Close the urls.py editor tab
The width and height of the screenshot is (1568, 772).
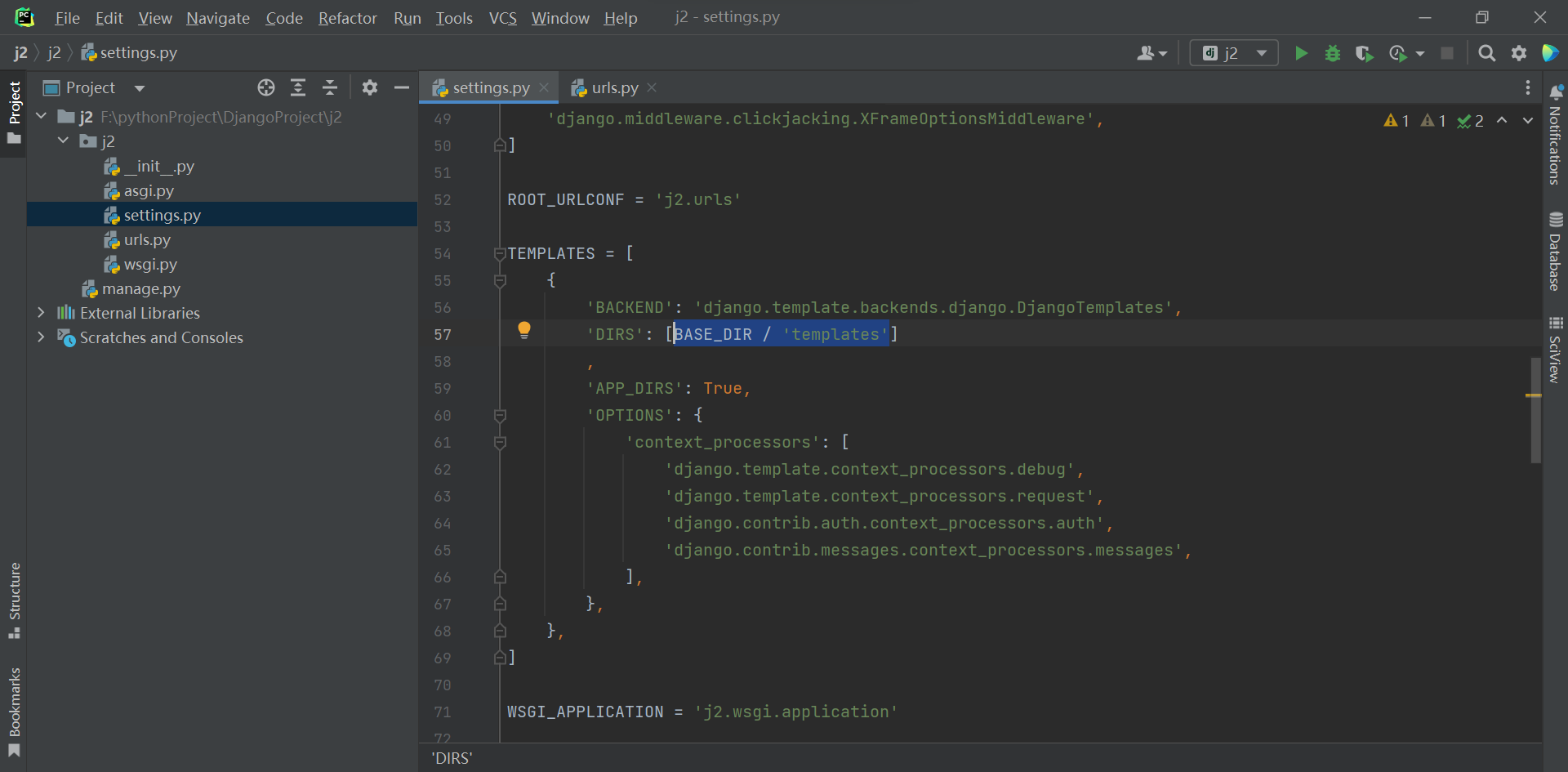pyautogui.click(x=652, y=87)
